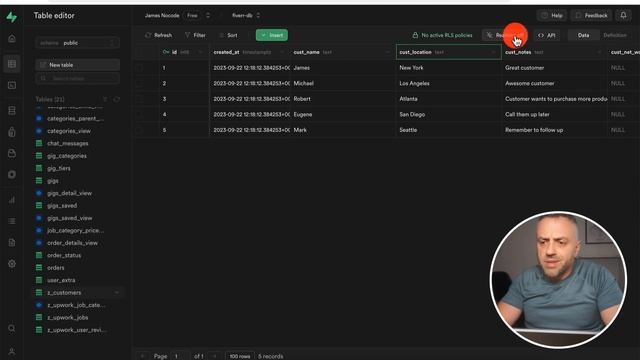Click the Help button

tap(552, 16)
